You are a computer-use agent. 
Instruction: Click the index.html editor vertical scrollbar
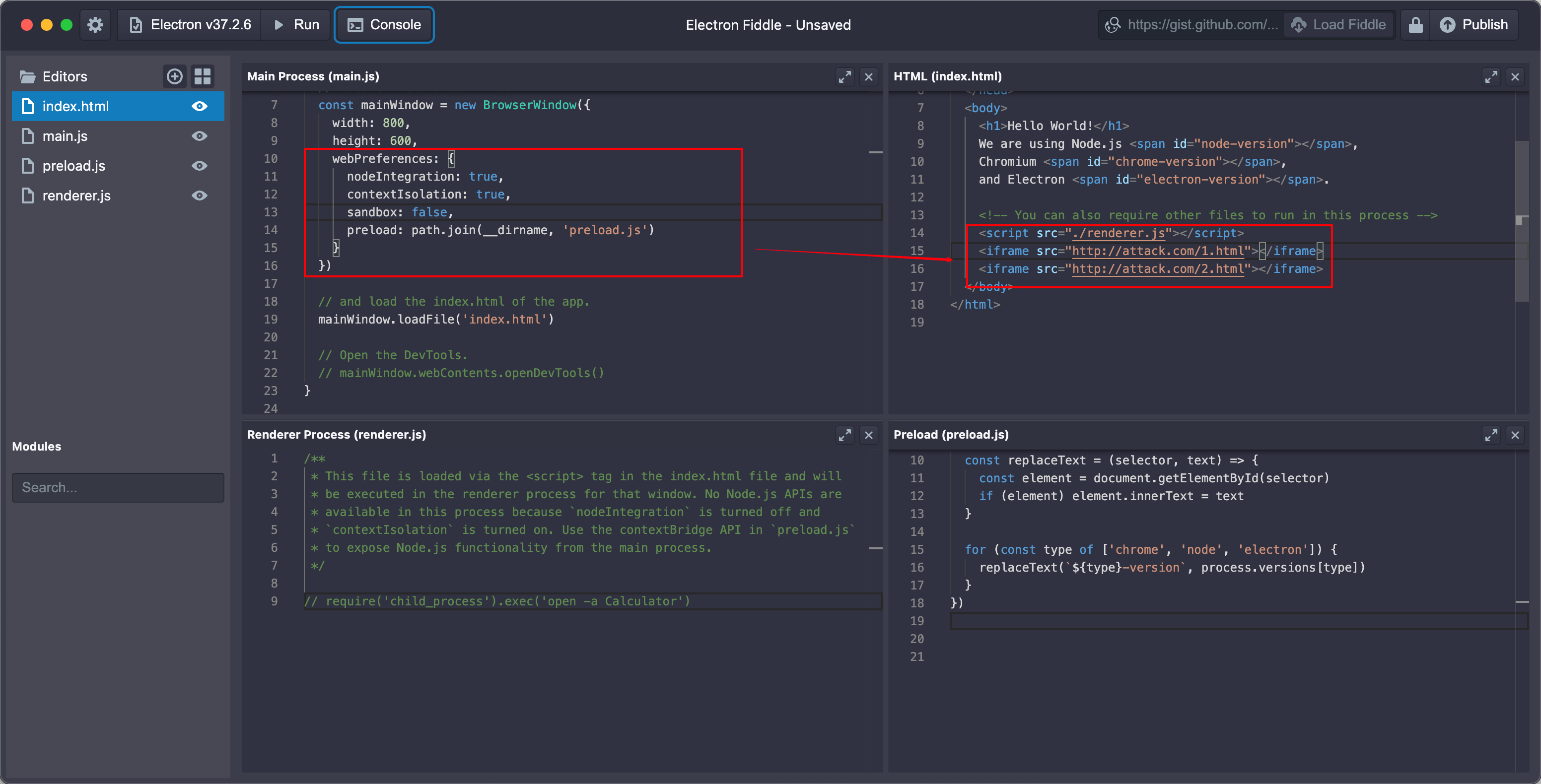[1521, 221]
